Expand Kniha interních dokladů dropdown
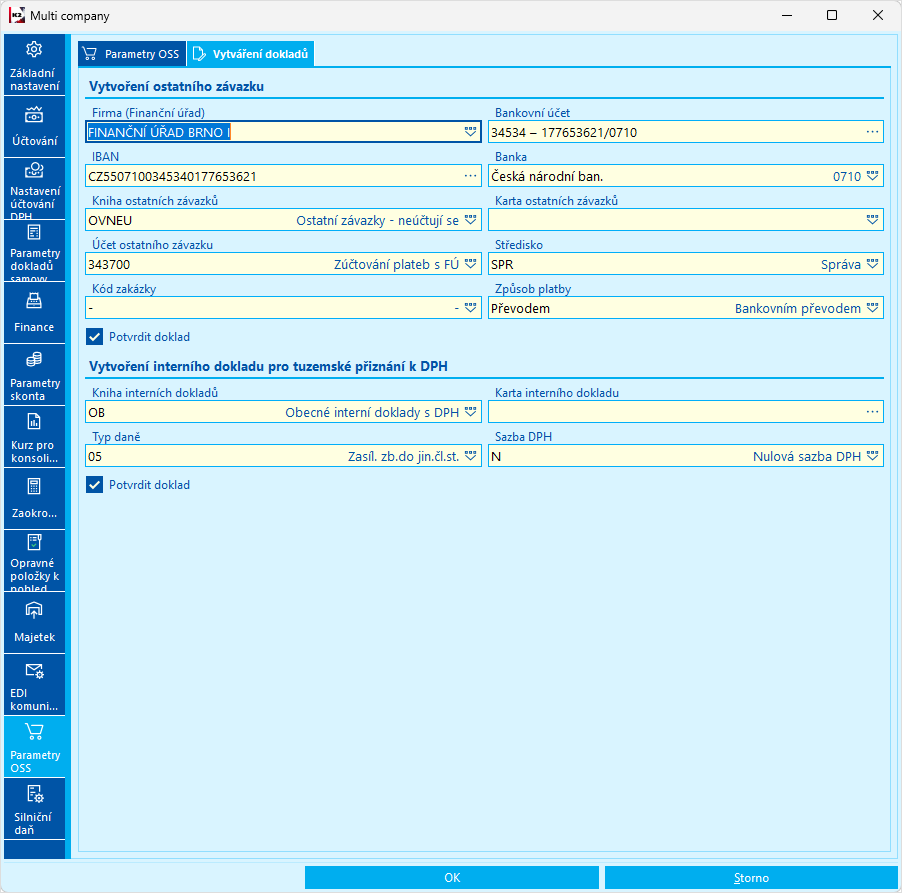Viewport: 902px width, 893px height. click(x=471, y=412)
